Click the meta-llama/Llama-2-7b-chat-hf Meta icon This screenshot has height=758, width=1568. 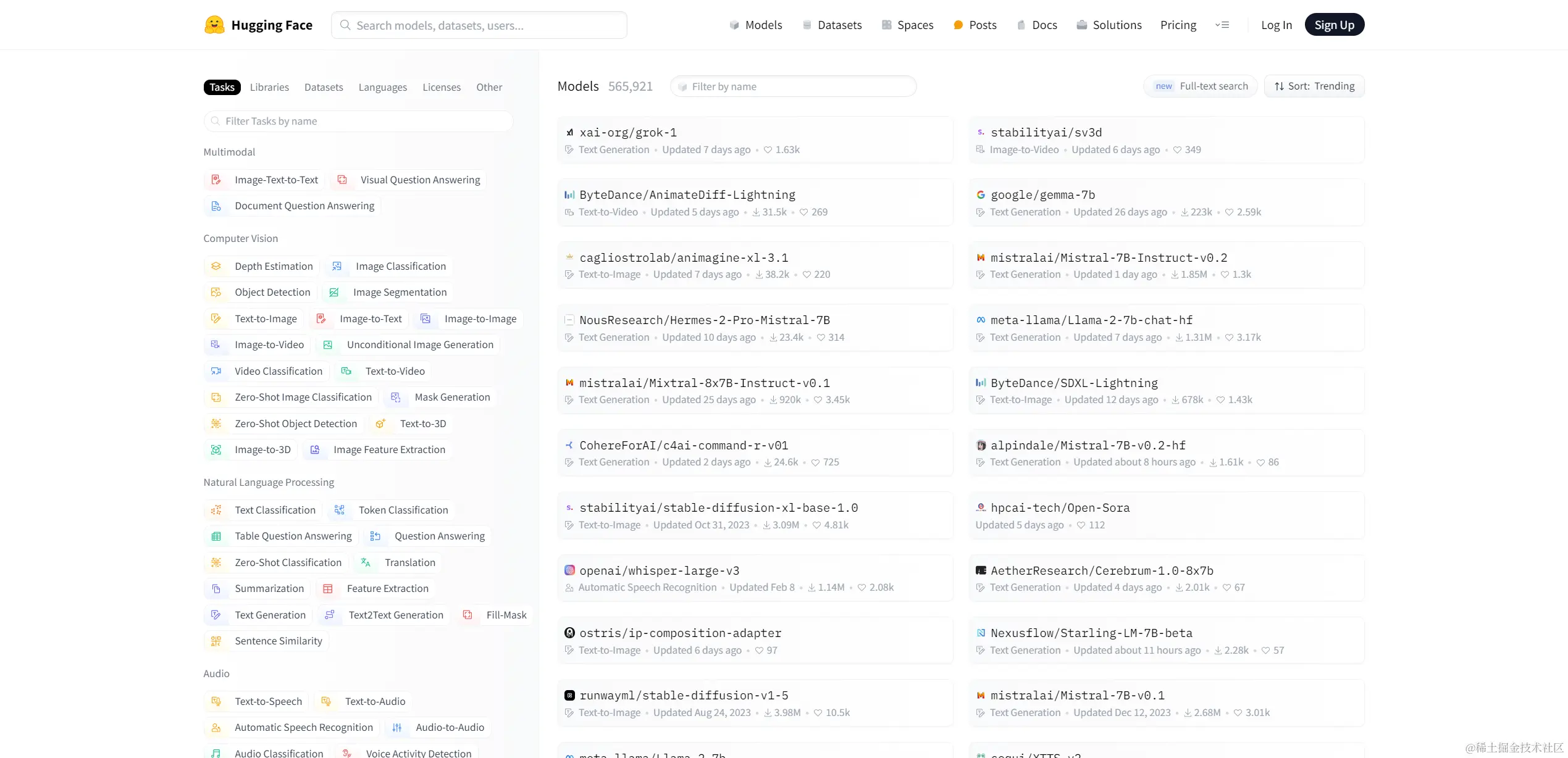click(x=981, y=320)
